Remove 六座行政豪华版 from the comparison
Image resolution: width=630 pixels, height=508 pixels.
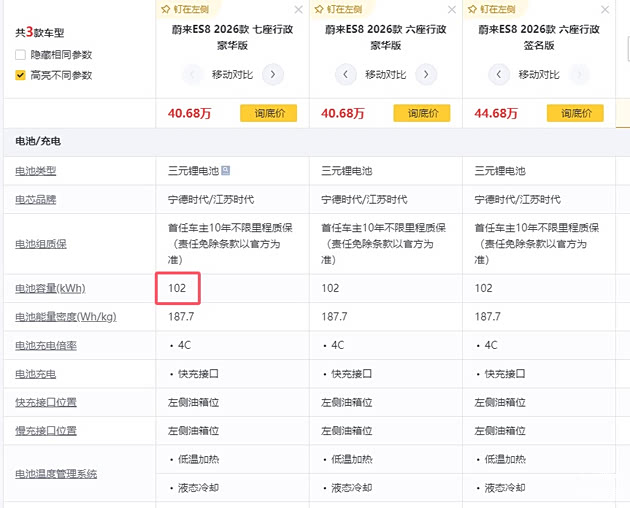[453, 9]
